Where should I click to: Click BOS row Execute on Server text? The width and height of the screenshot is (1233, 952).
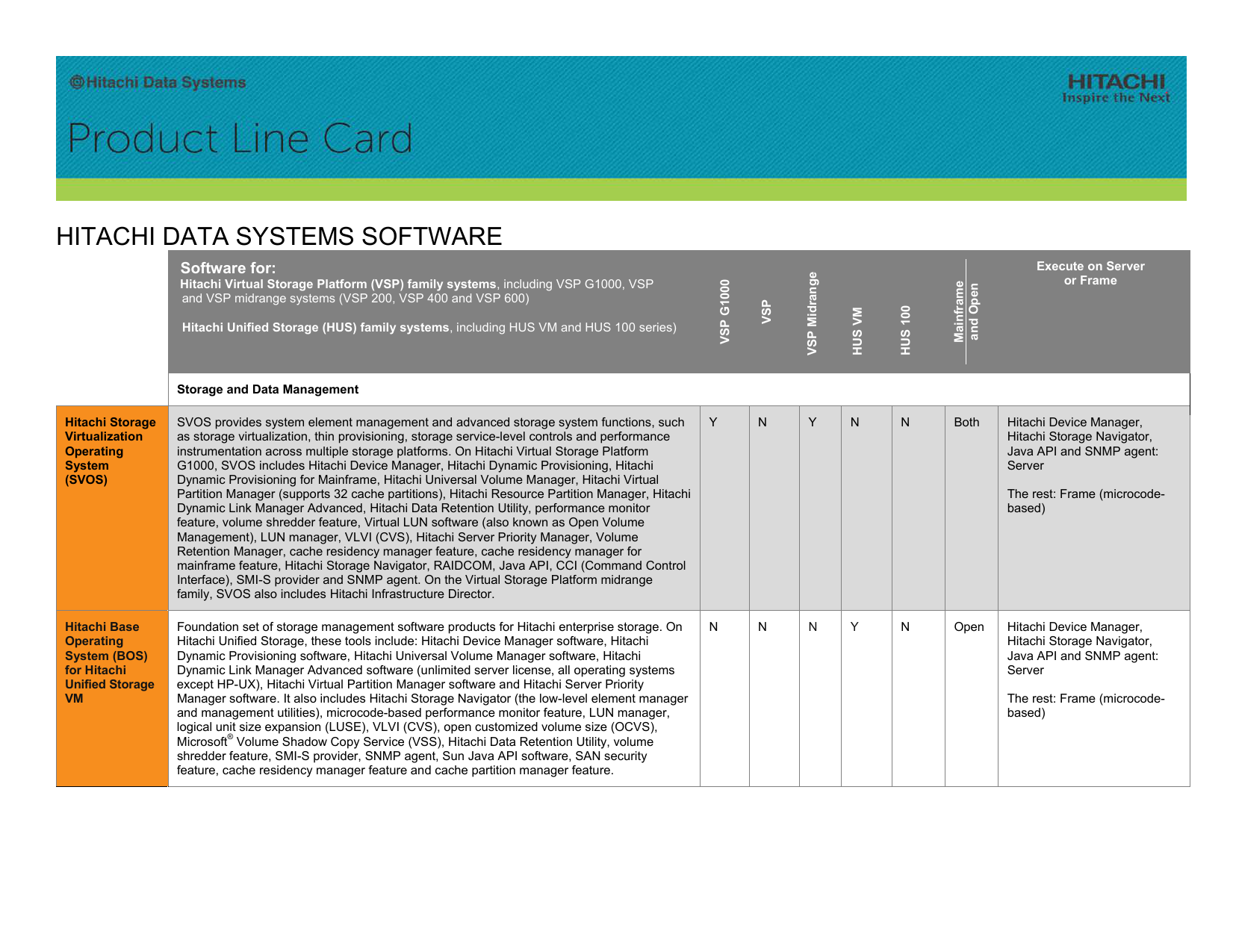click(1086, 670)
